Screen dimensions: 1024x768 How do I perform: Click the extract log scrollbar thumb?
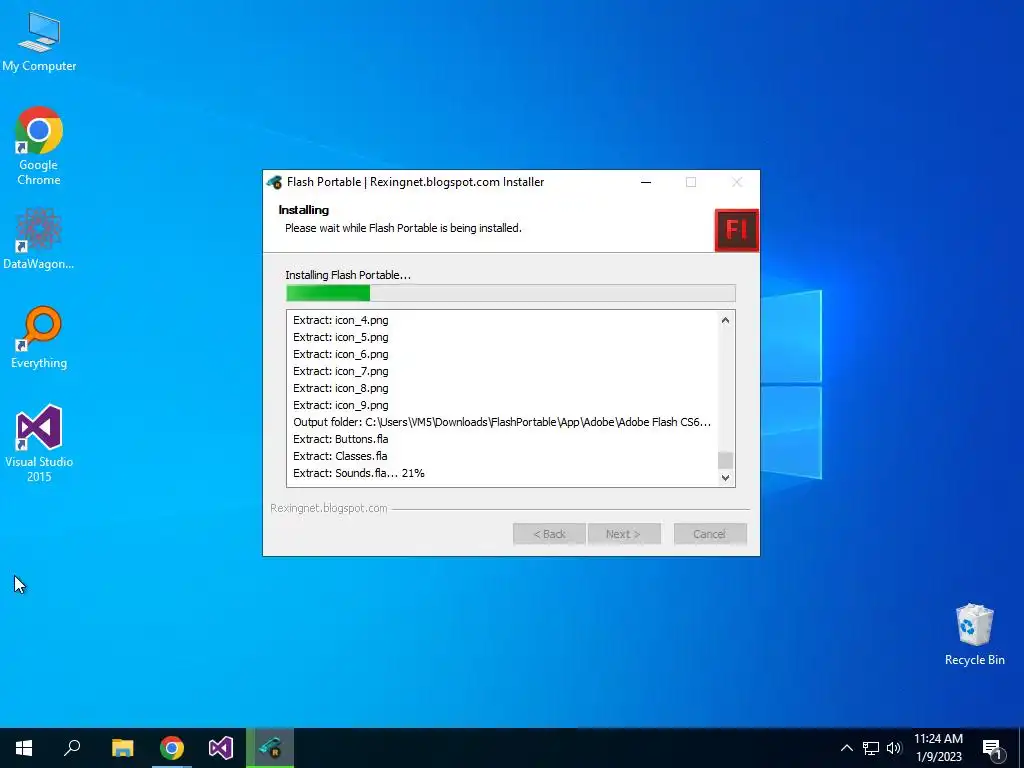(725, 460)
